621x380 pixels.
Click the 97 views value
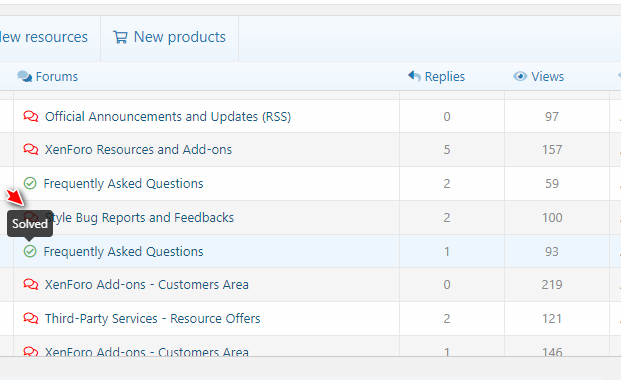552,116
